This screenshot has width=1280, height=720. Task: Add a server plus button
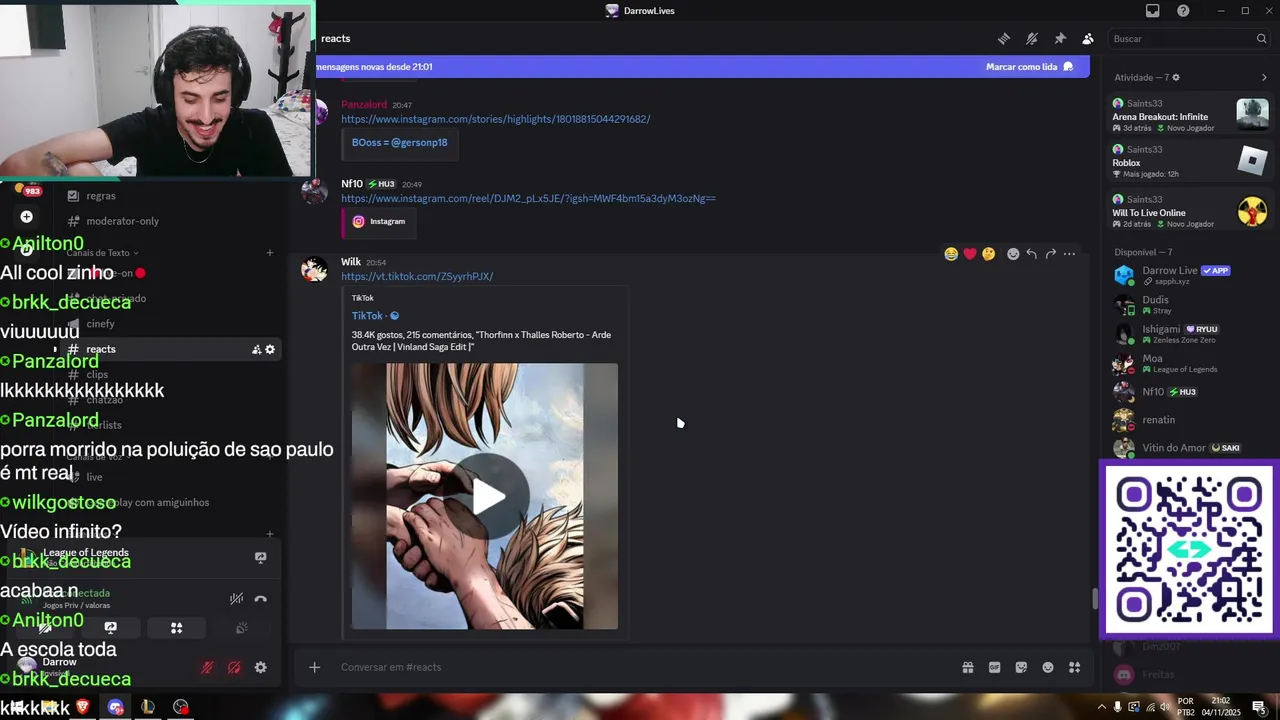point(27,217)
